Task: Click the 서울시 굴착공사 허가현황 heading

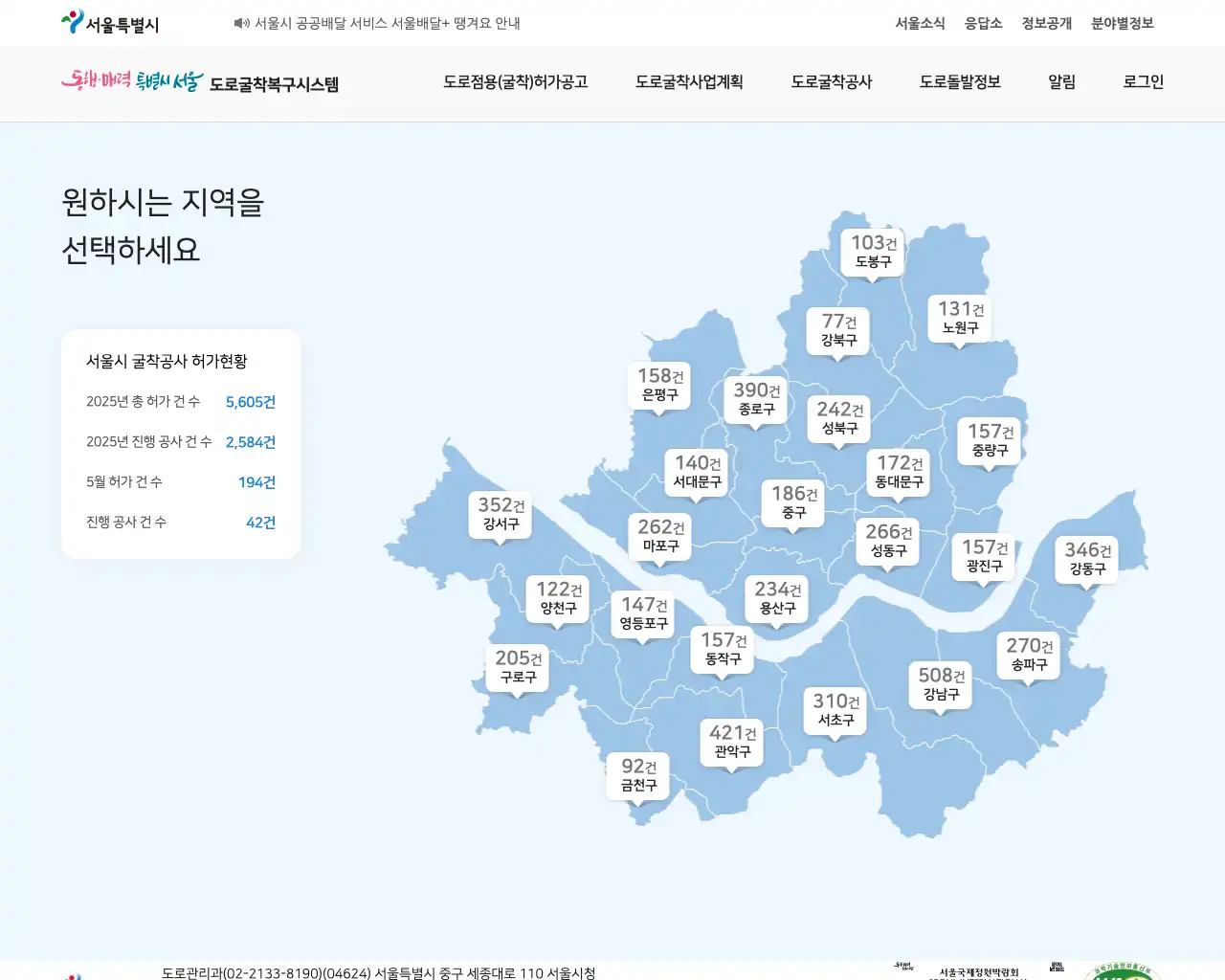Action: 167,361
